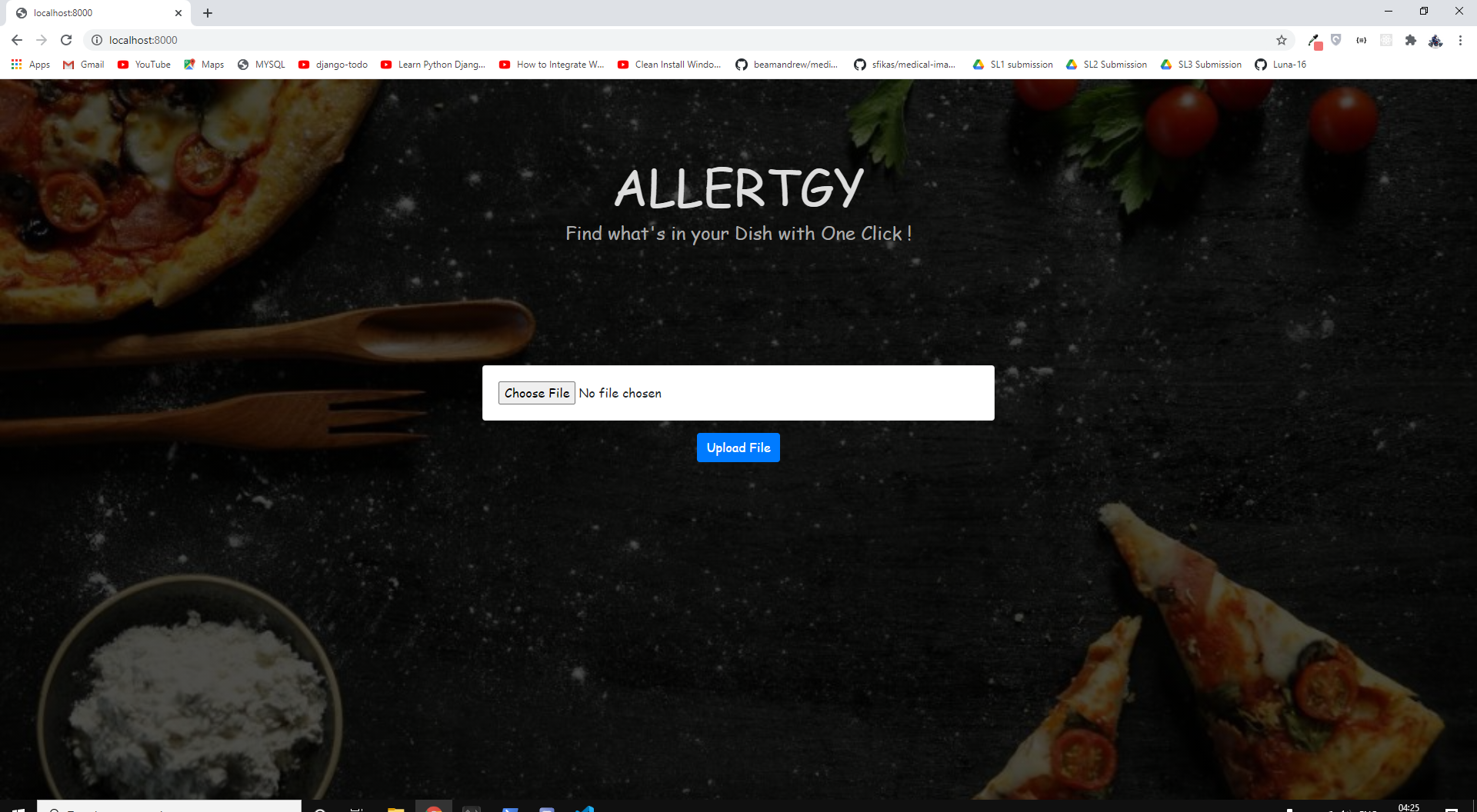Image resolution: width=1477 pixels, height=812 pixels.
Task: Reload the localhost page
Action: 66,40
